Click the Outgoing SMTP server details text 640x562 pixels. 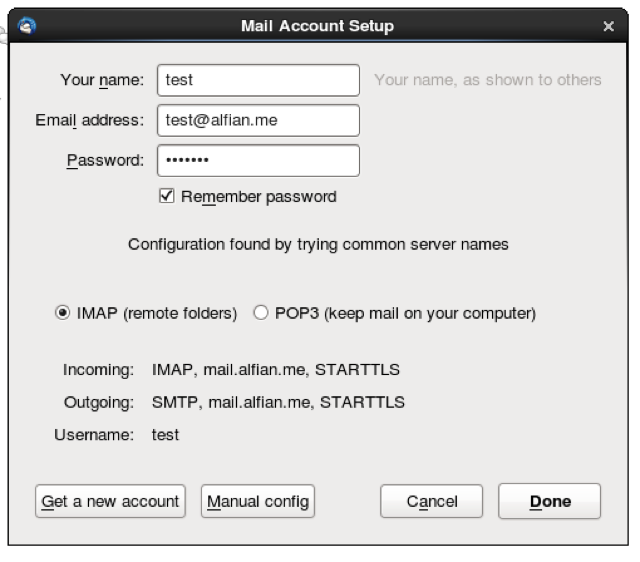pyautogui.click(x=278, y=402)
